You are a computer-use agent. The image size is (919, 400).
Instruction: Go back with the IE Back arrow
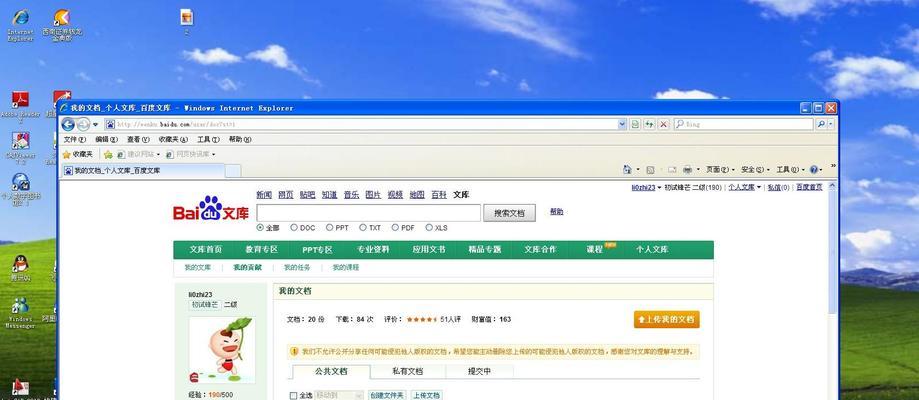click(68, 124)
